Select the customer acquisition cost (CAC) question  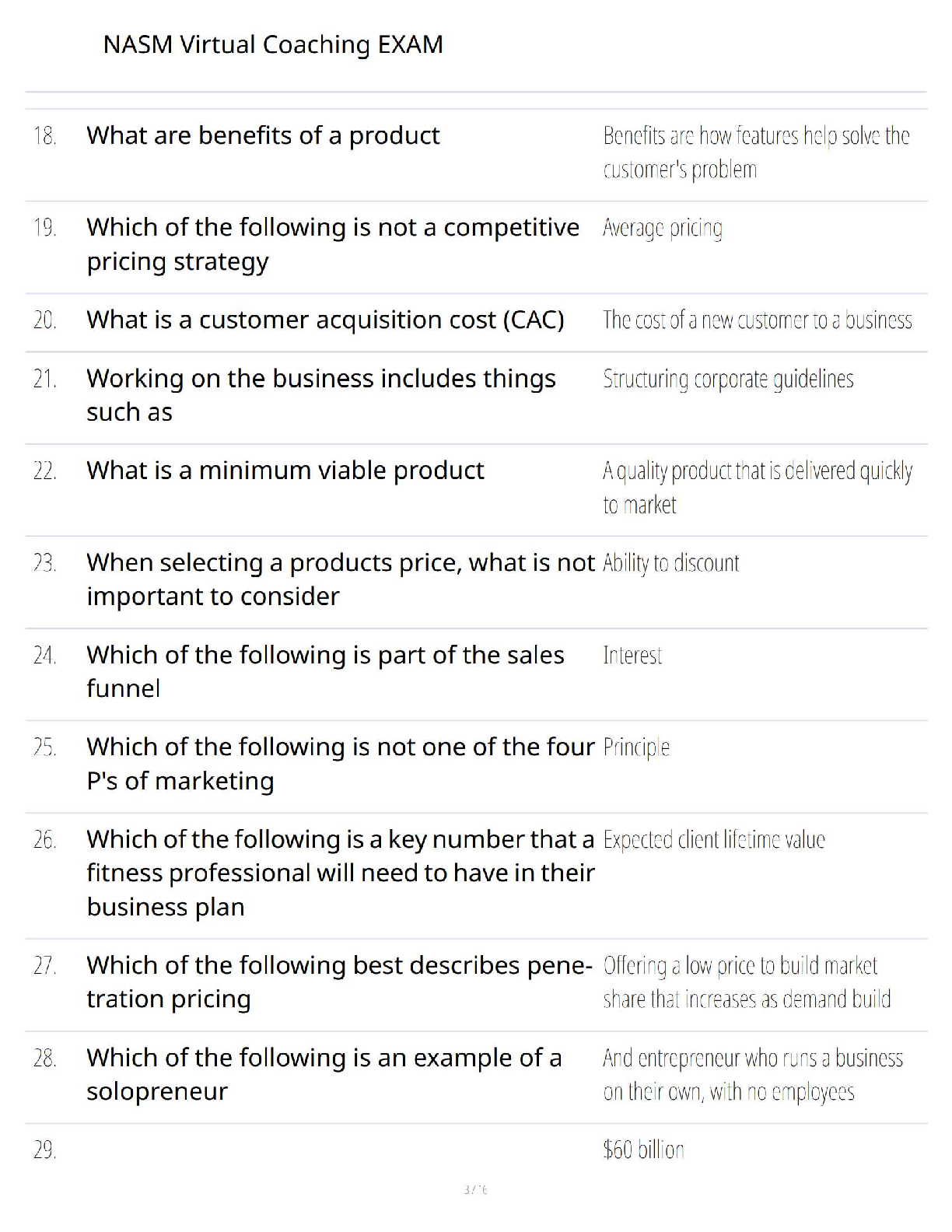coord(325,320)
